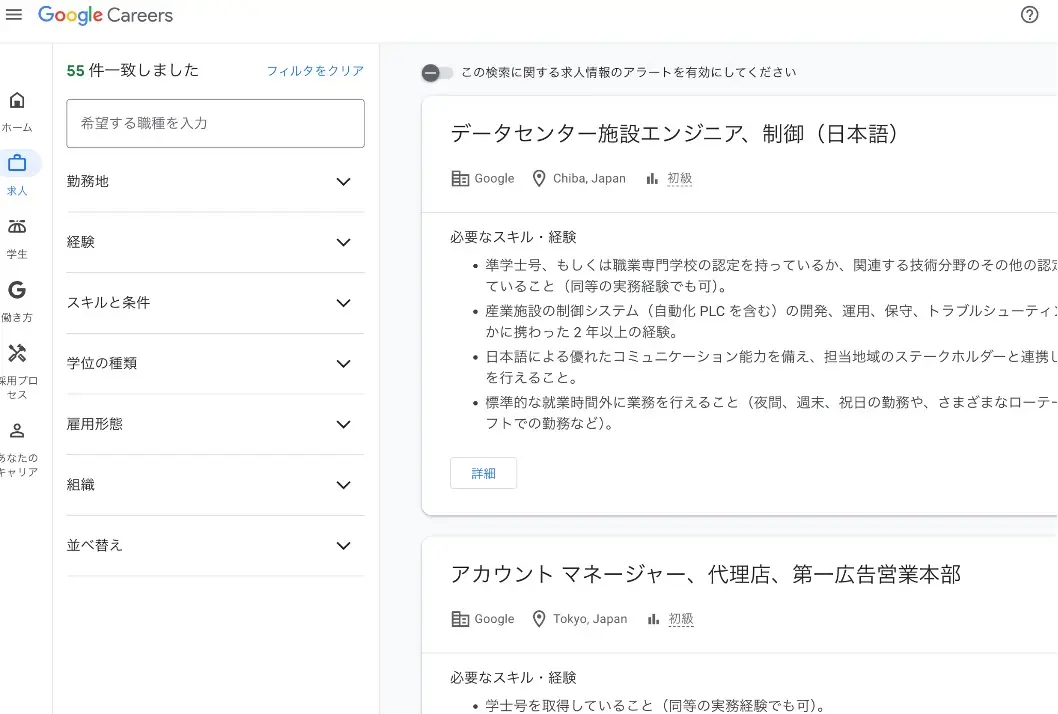Click the company icon beside Chiba job's Google

click(x=460, y=179)
